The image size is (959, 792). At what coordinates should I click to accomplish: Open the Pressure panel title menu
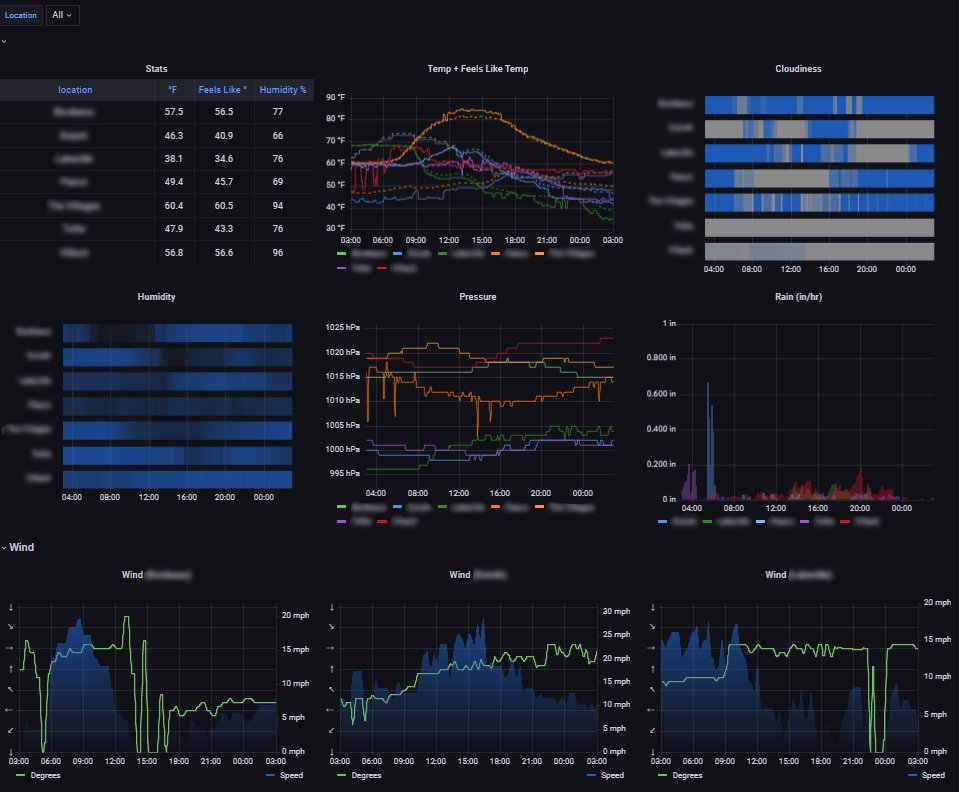(478, 297)
